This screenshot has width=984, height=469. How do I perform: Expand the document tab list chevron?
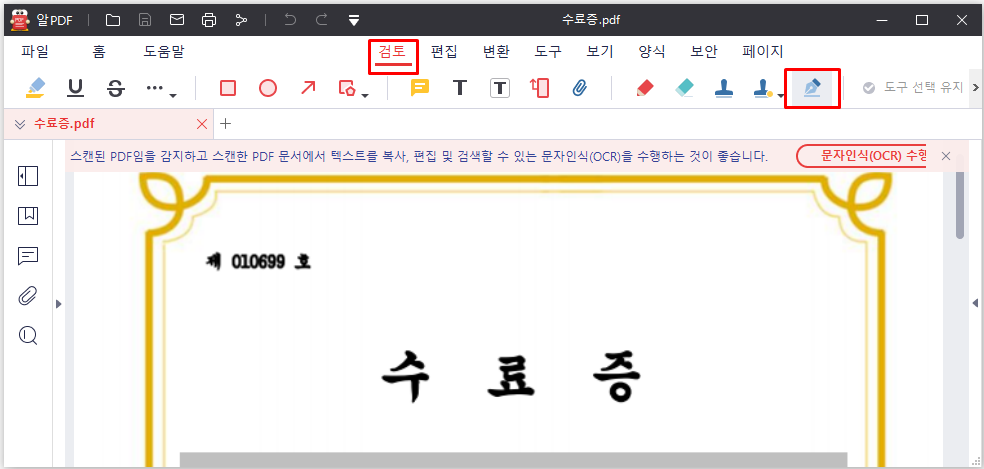tap(19, 124)
